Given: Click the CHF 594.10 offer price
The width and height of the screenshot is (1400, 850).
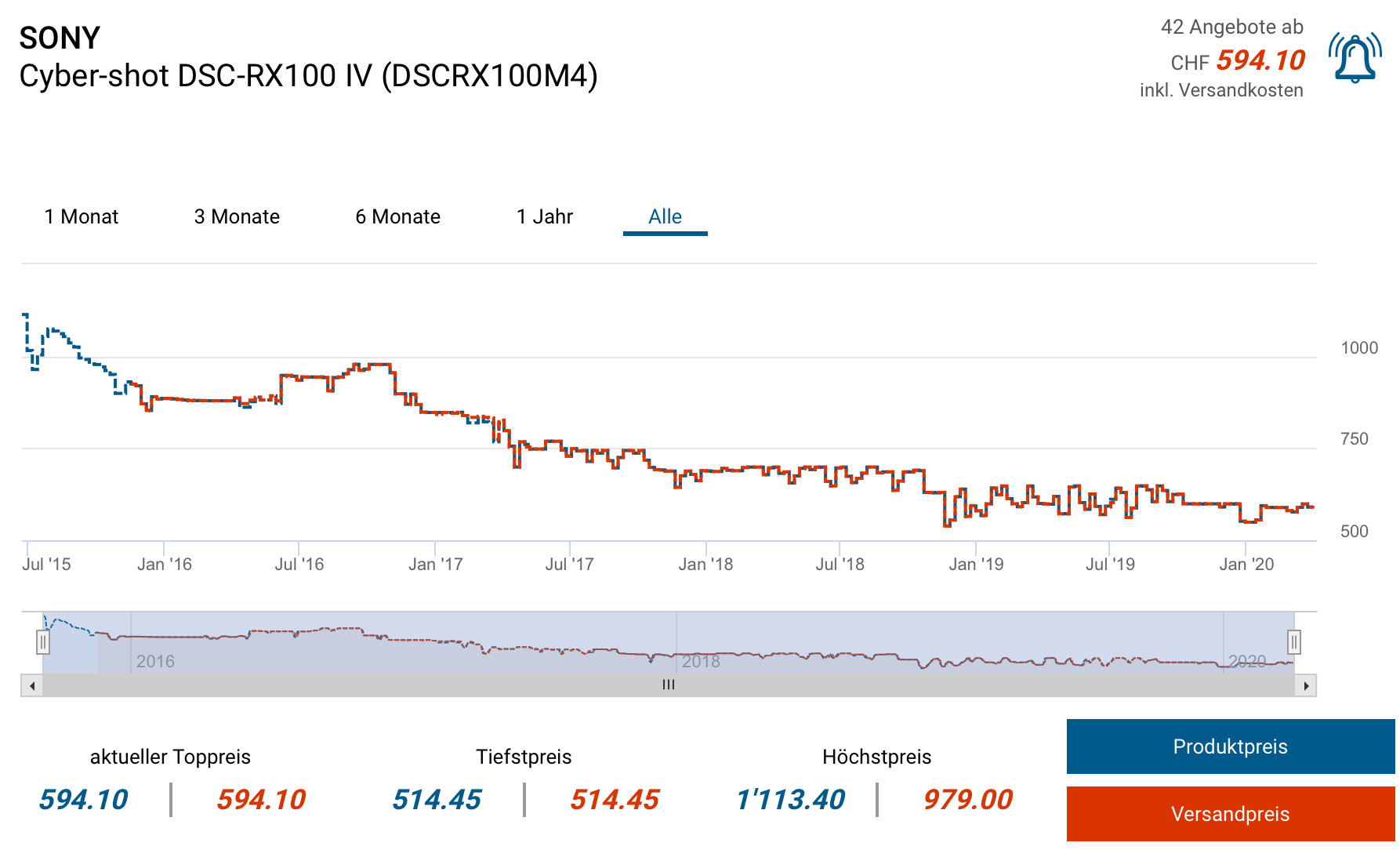Looking at the screenshot, I should pos(1260,60).
